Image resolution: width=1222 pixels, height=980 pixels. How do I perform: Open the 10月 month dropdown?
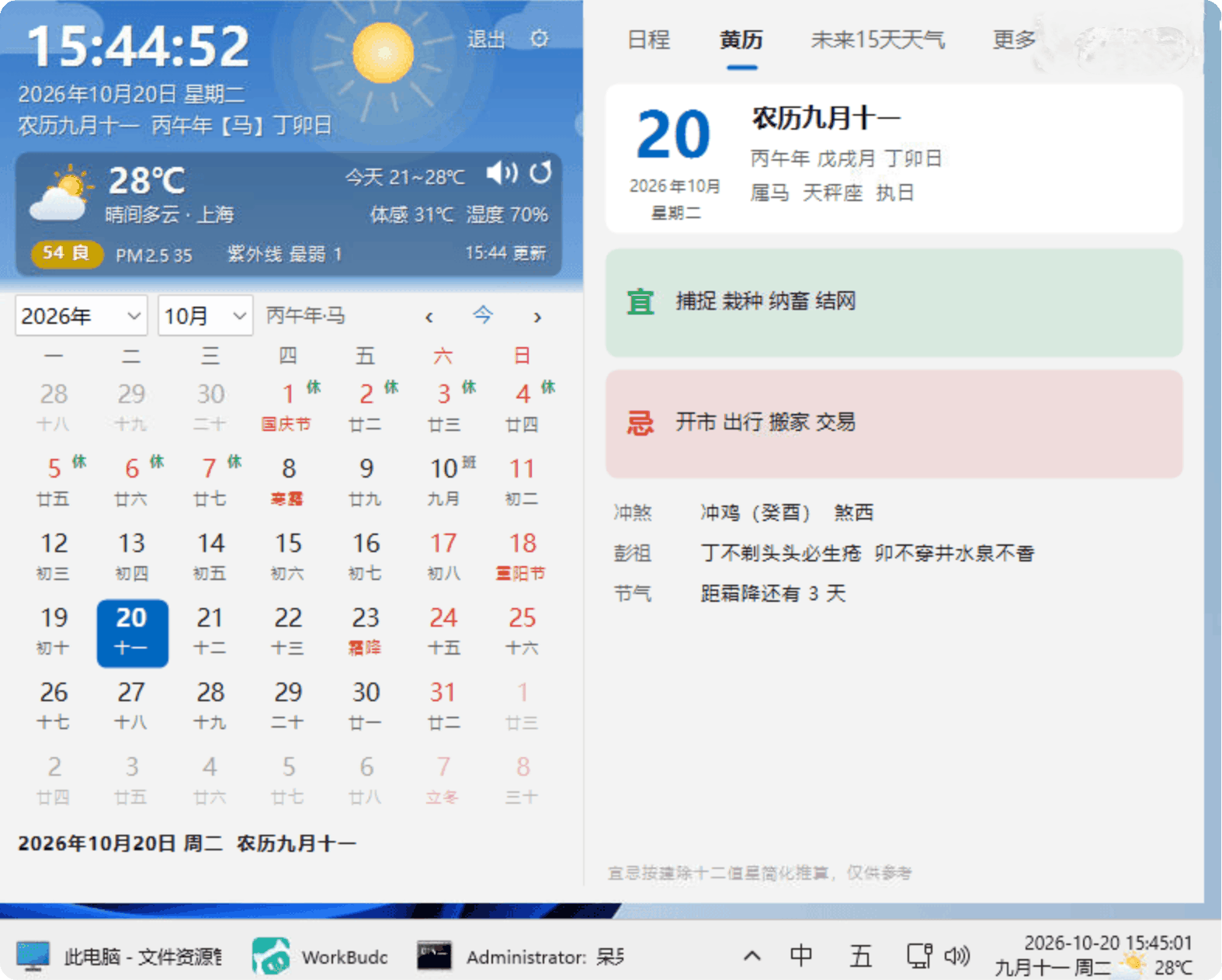click(206, 315)
